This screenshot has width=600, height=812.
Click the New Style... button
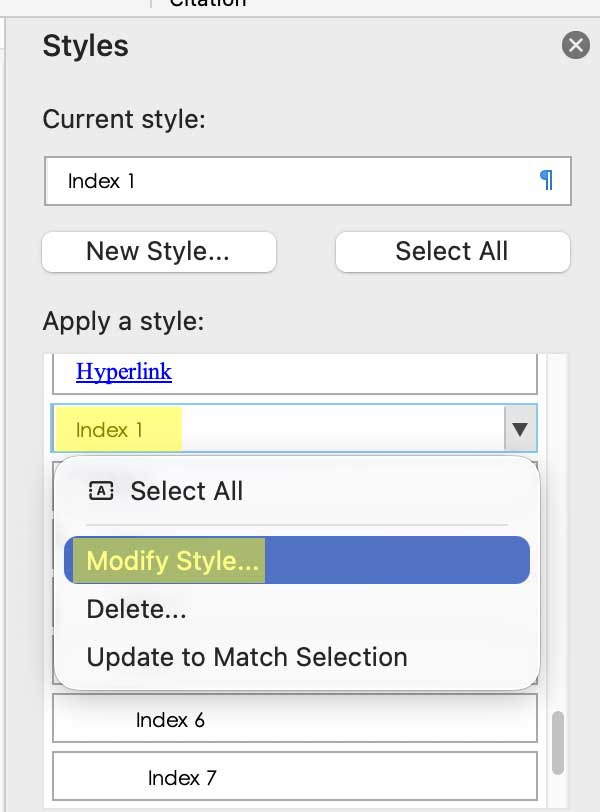tap(158, 252)
